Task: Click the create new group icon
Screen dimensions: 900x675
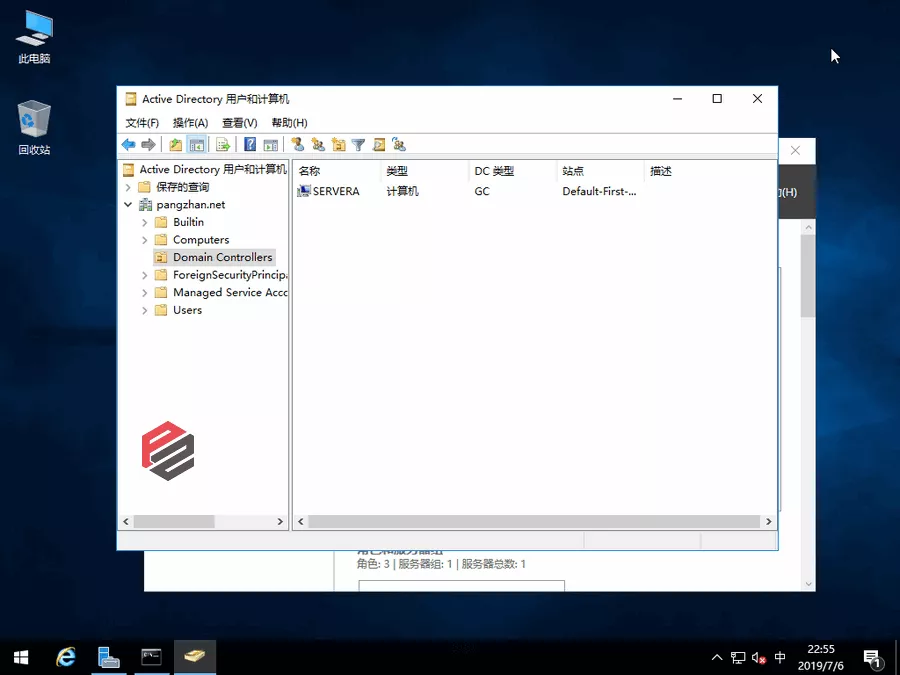Action: point(318,145)
